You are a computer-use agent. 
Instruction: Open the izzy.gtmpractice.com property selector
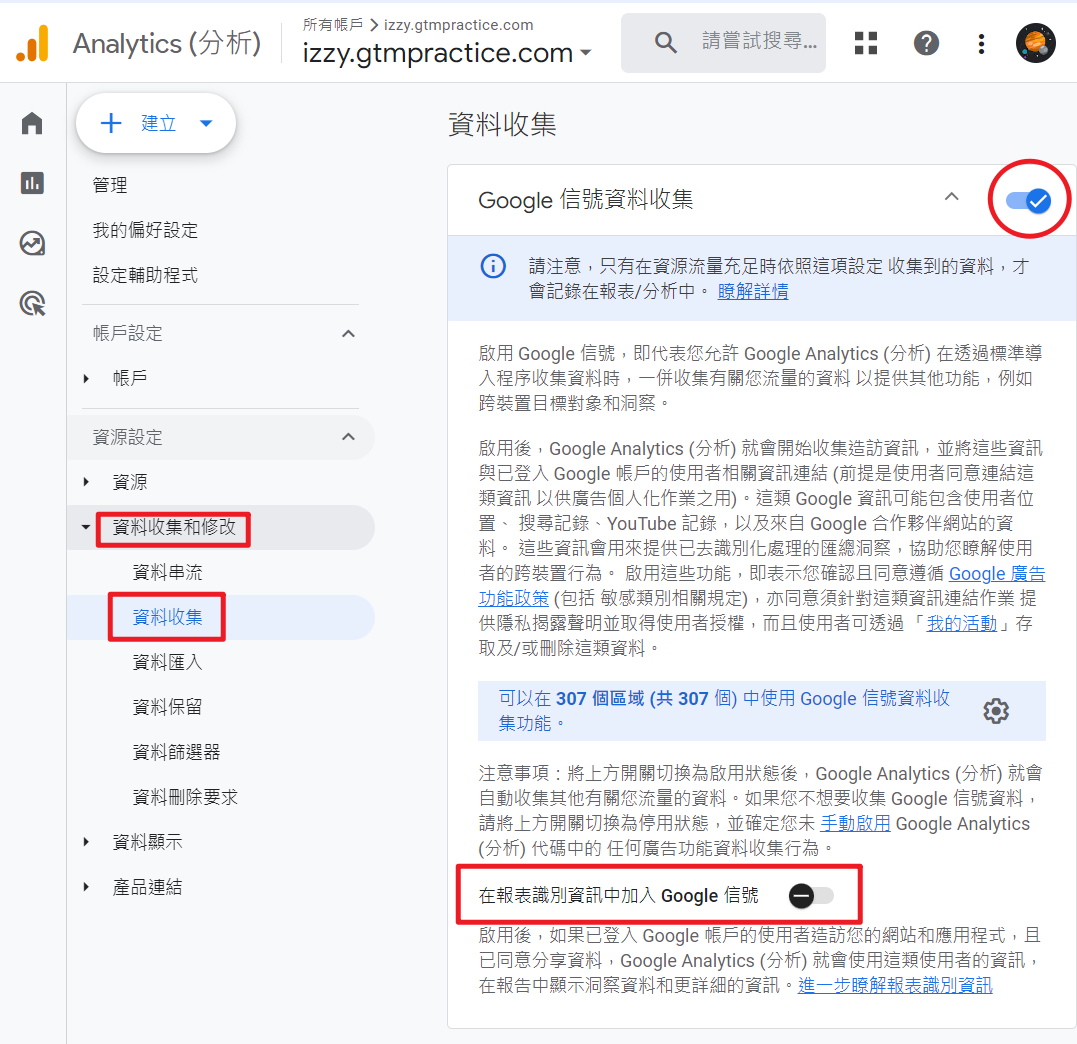click(445, 53)
